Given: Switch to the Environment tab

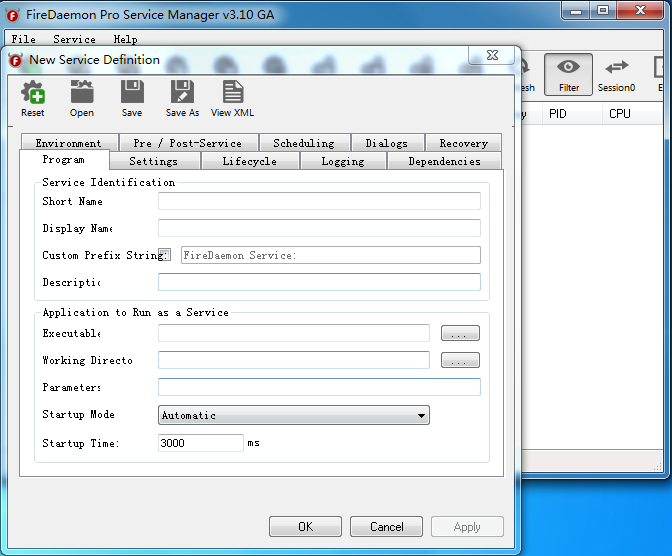Looking at the screenshot, I should click(x=69, y=143).
